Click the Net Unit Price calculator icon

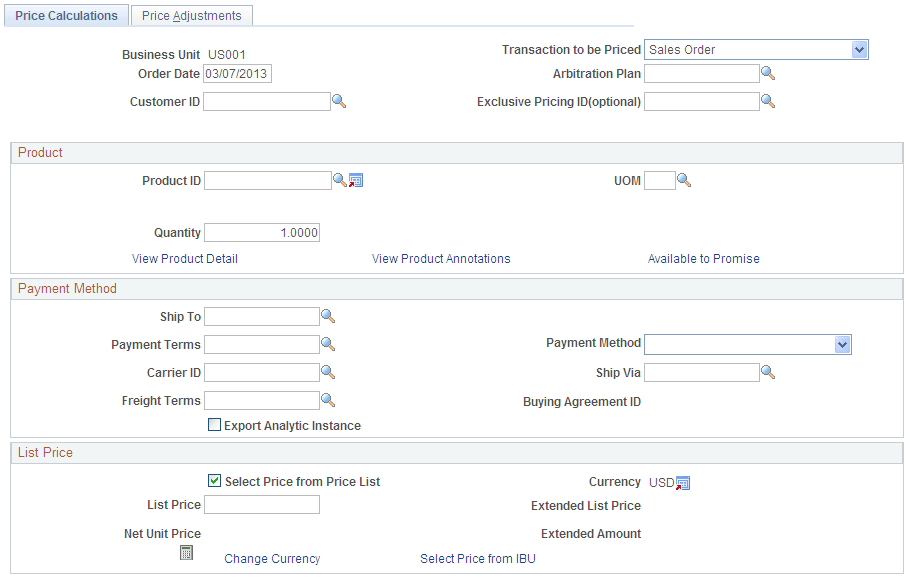click(x=186, y=551)
